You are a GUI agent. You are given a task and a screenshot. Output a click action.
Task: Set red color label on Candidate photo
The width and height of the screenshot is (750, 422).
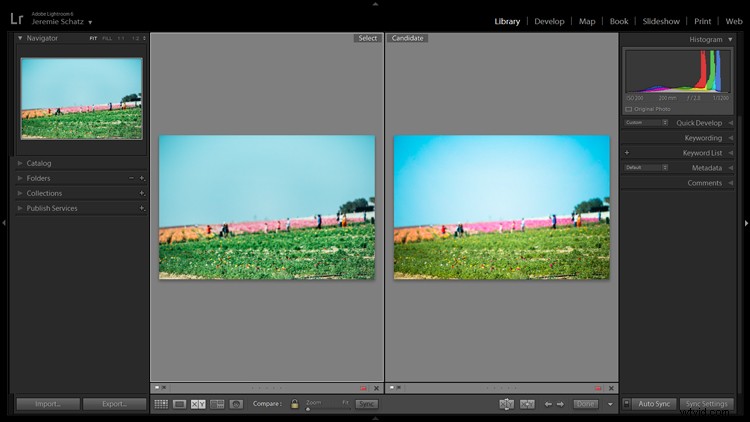pos(598,388)
